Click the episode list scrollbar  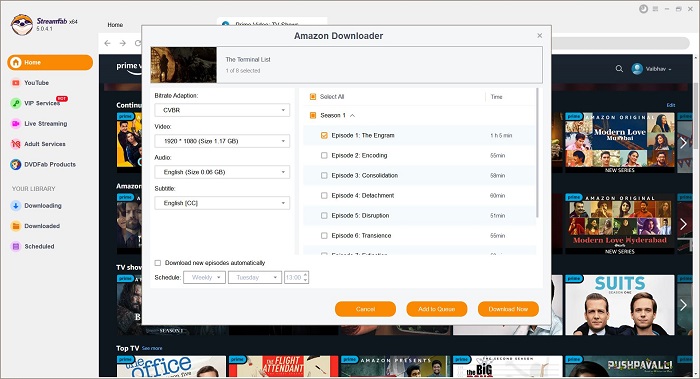pos(537,153)
